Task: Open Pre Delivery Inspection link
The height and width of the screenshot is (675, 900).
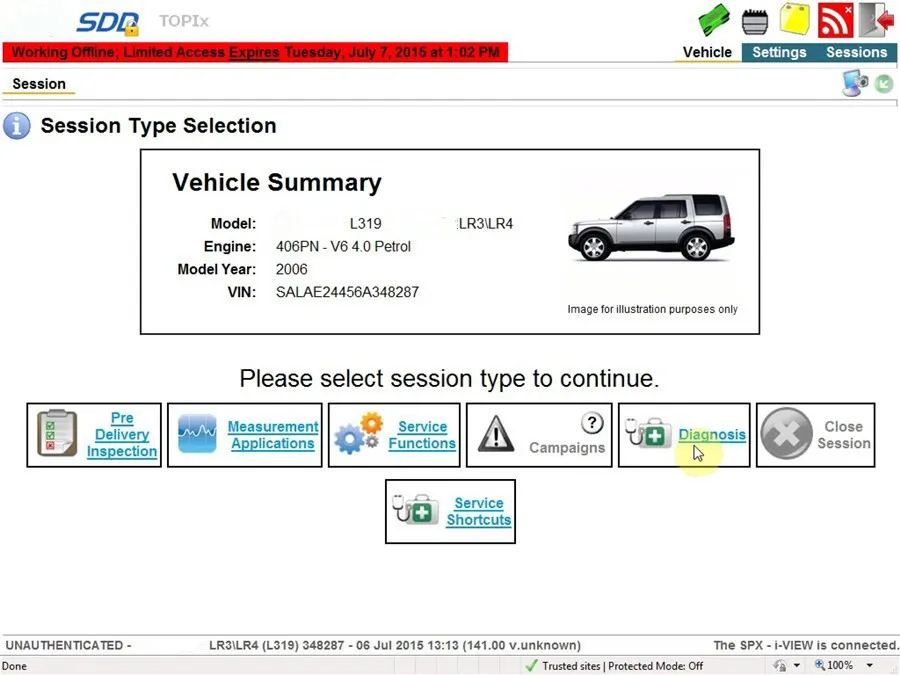Action: pyautogui.click(x=122, y=435)
